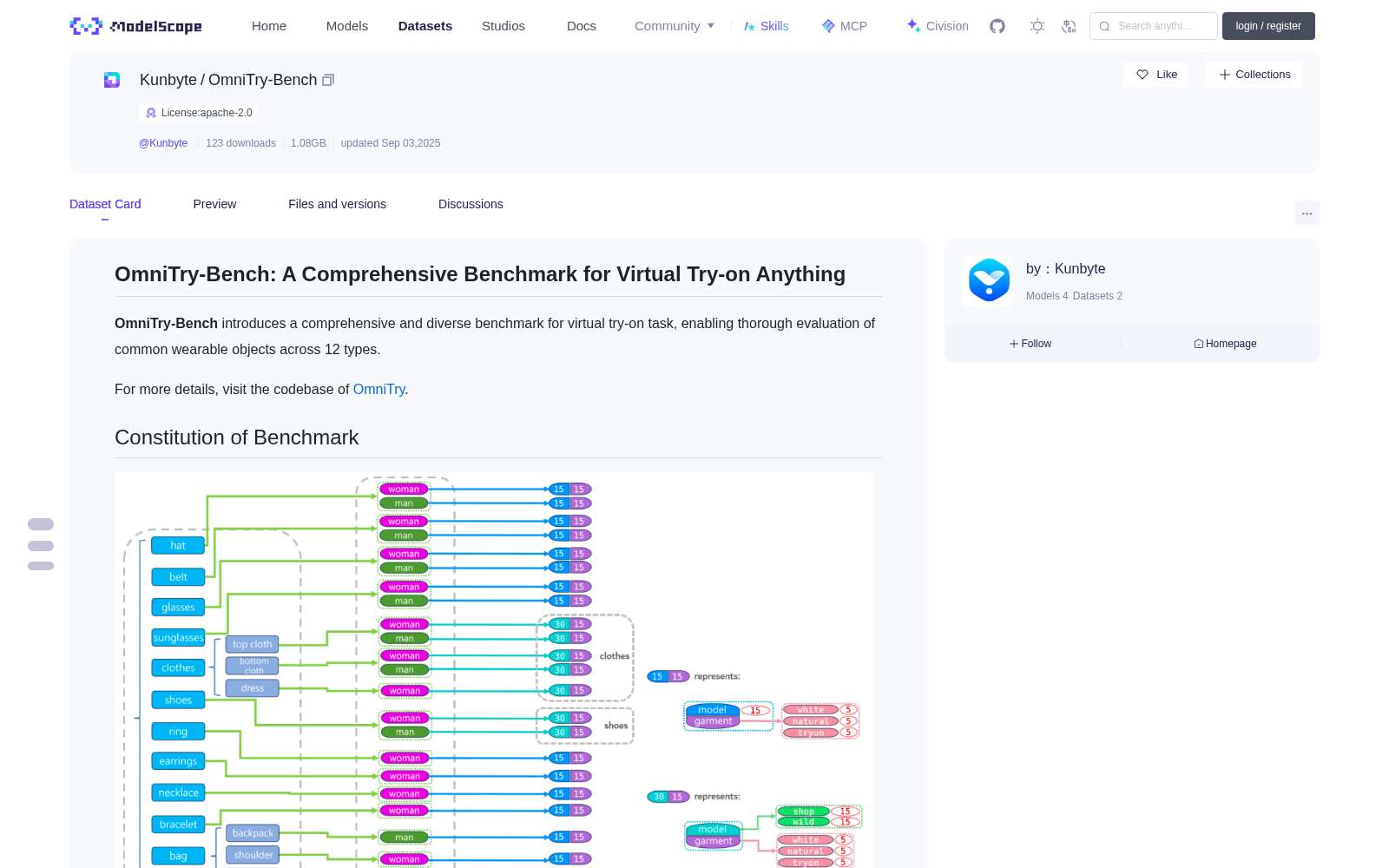
Task: Go to Home in navigation
Action: pyautogui.click(x=269, y=26)
